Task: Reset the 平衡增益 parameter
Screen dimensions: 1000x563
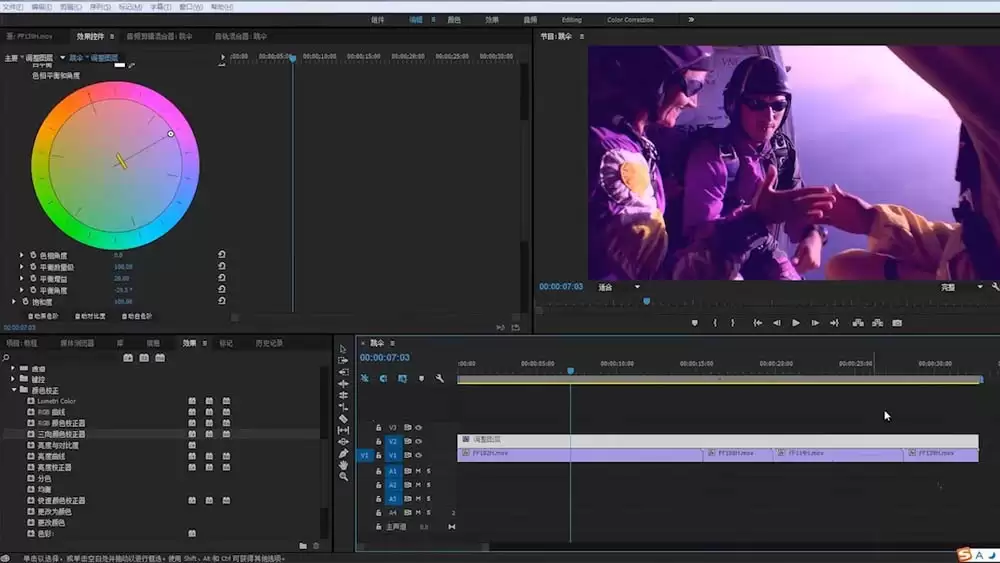Action: tap(221, 278)
